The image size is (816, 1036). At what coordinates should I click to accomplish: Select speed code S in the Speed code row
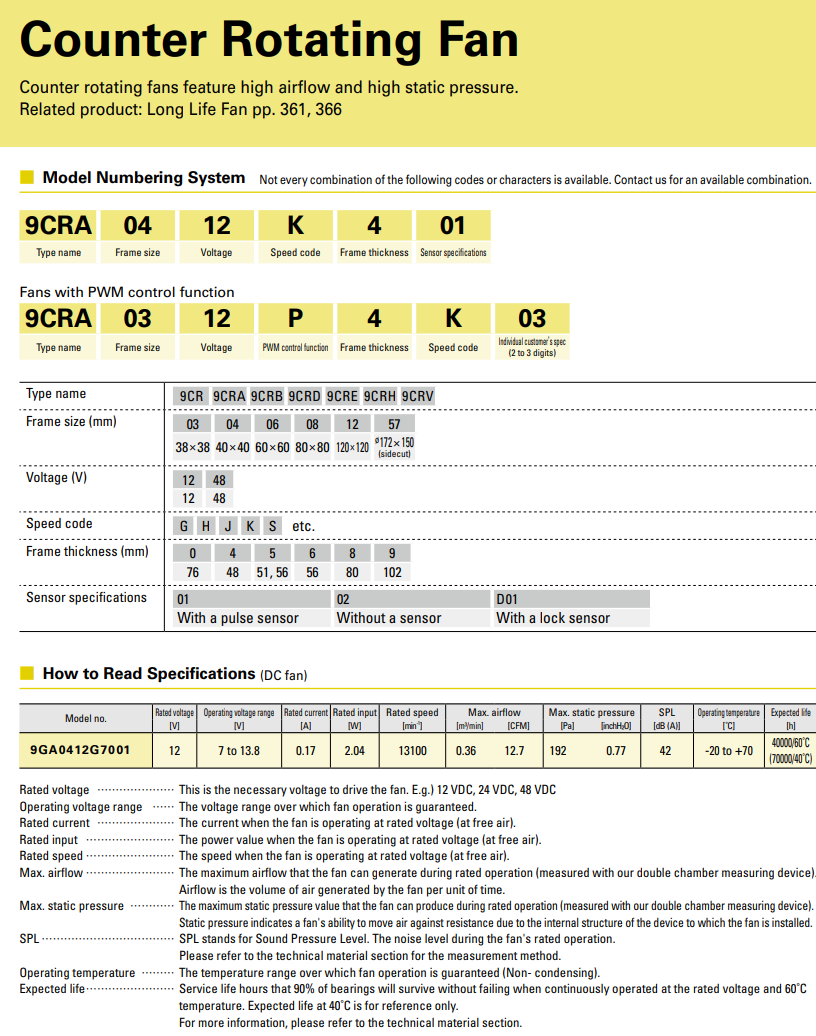272,526
